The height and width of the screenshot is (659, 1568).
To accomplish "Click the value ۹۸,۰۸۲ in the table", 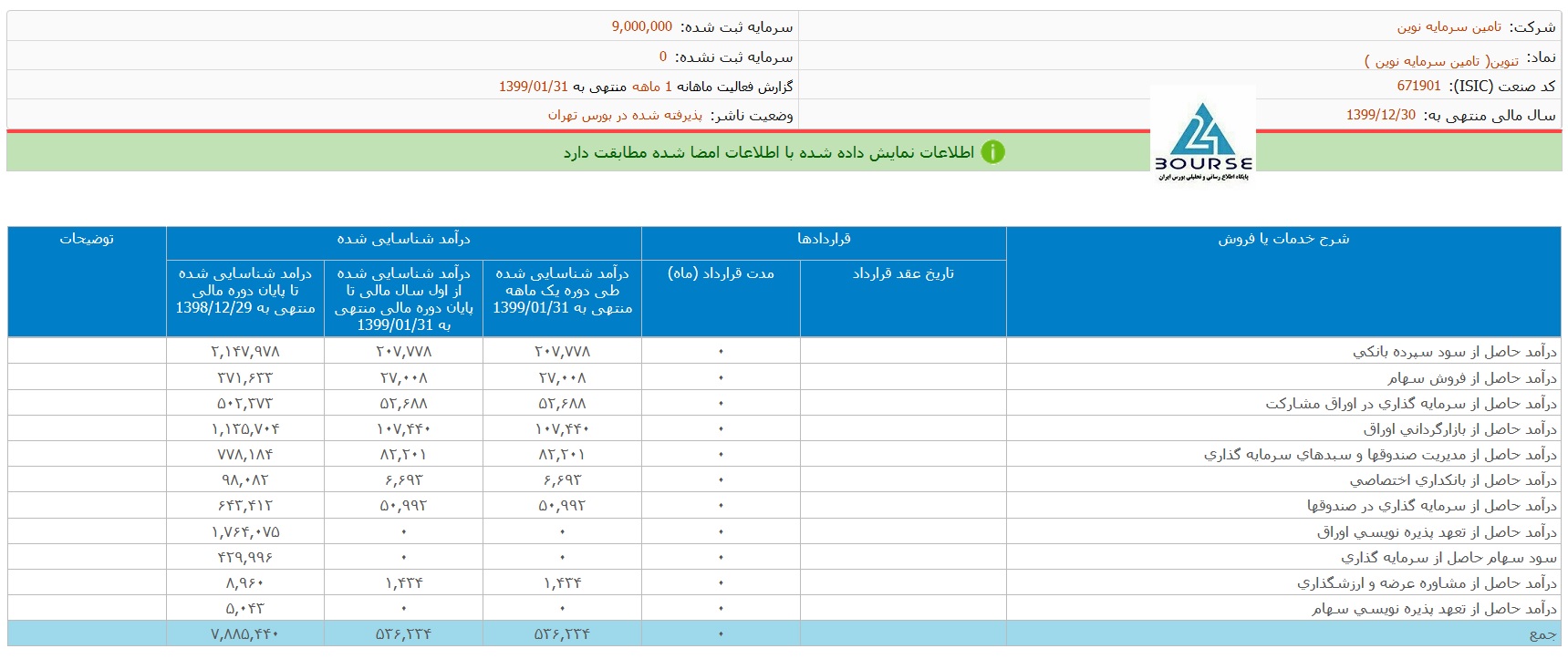I will click(x=245, y=479).
